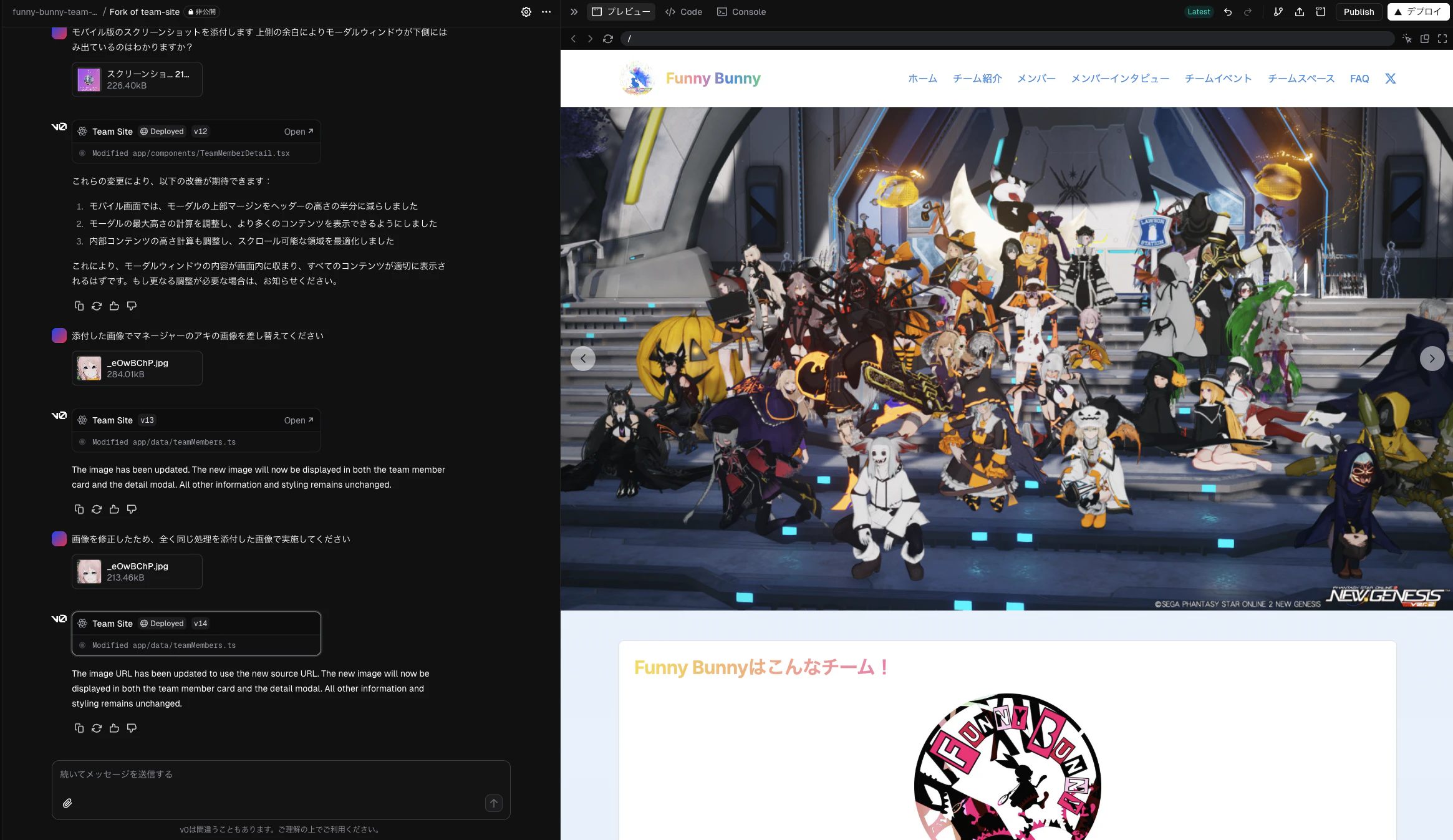This screenshot has width=1453, height=840.
Task: Send message with the arrow button
Action: pyautogui.click(x=494, y=803)
